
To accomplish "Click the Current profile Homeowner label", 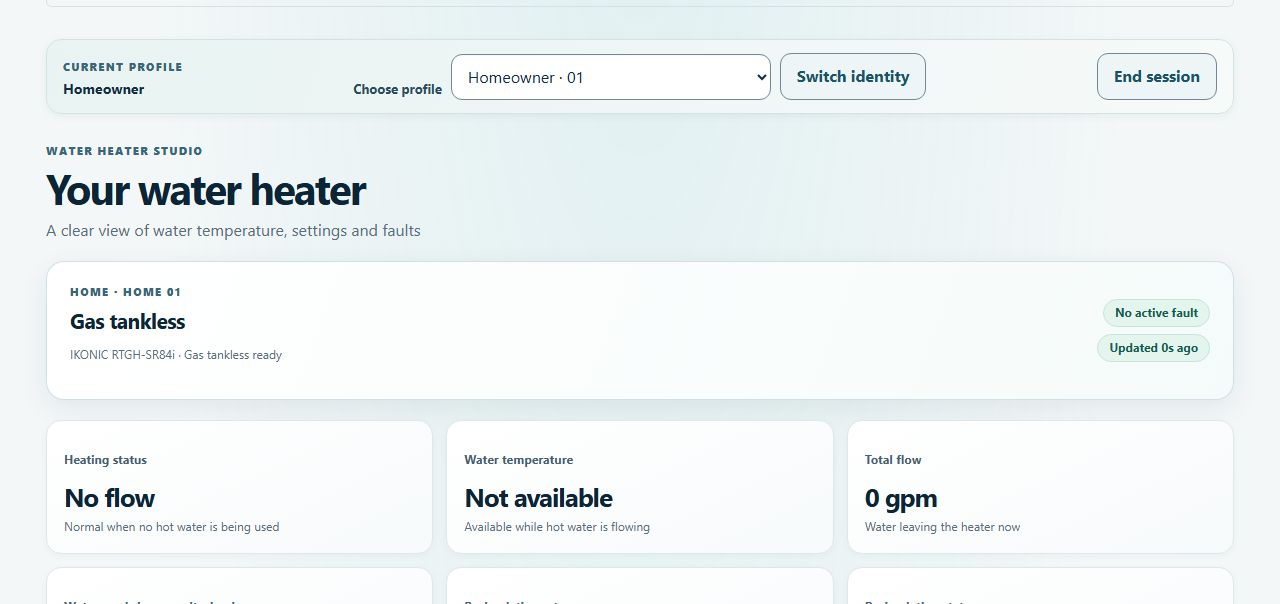I will click(104, 89).
